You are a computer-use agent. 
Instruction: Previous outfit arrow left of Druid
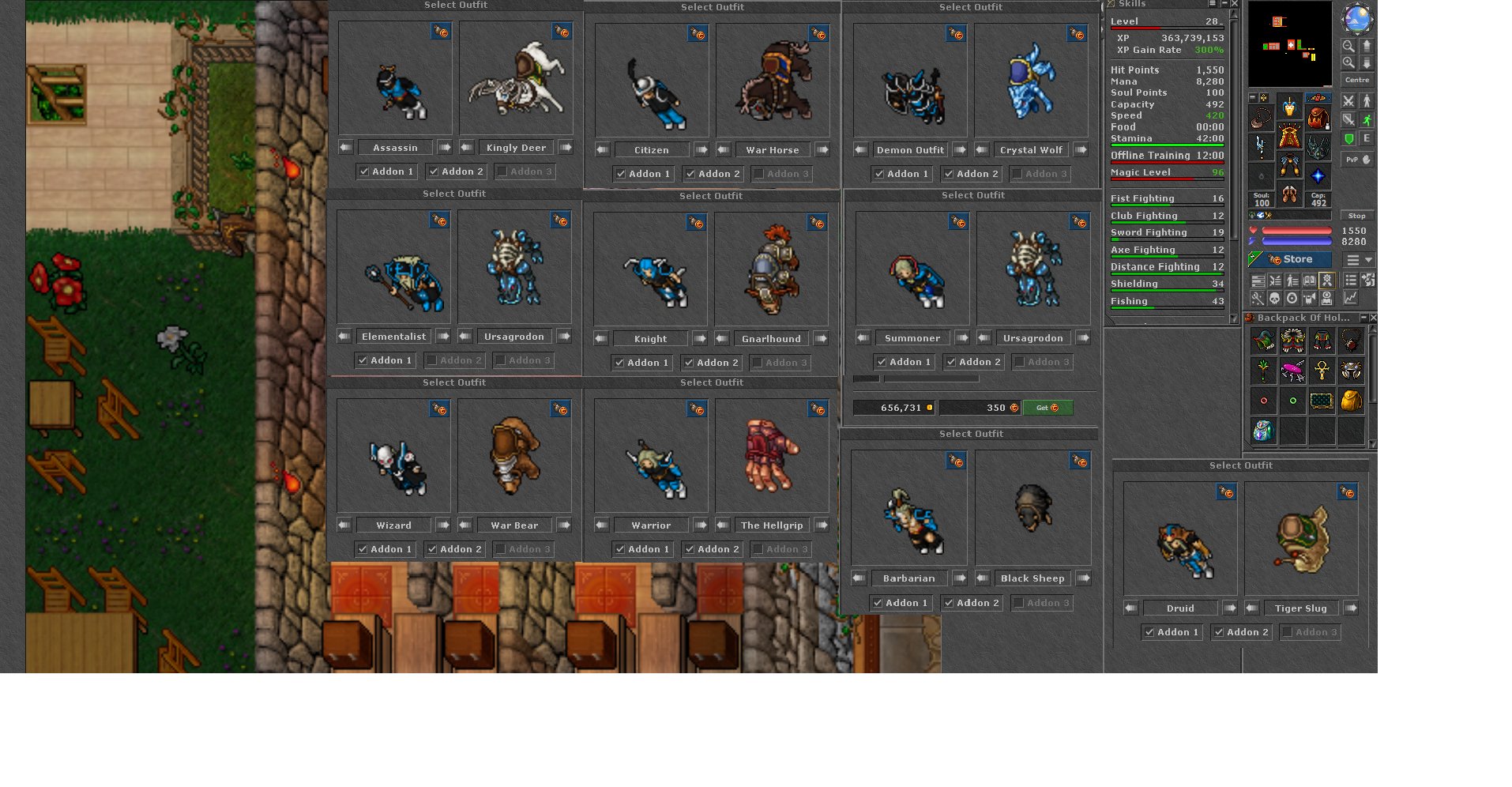1130,608
